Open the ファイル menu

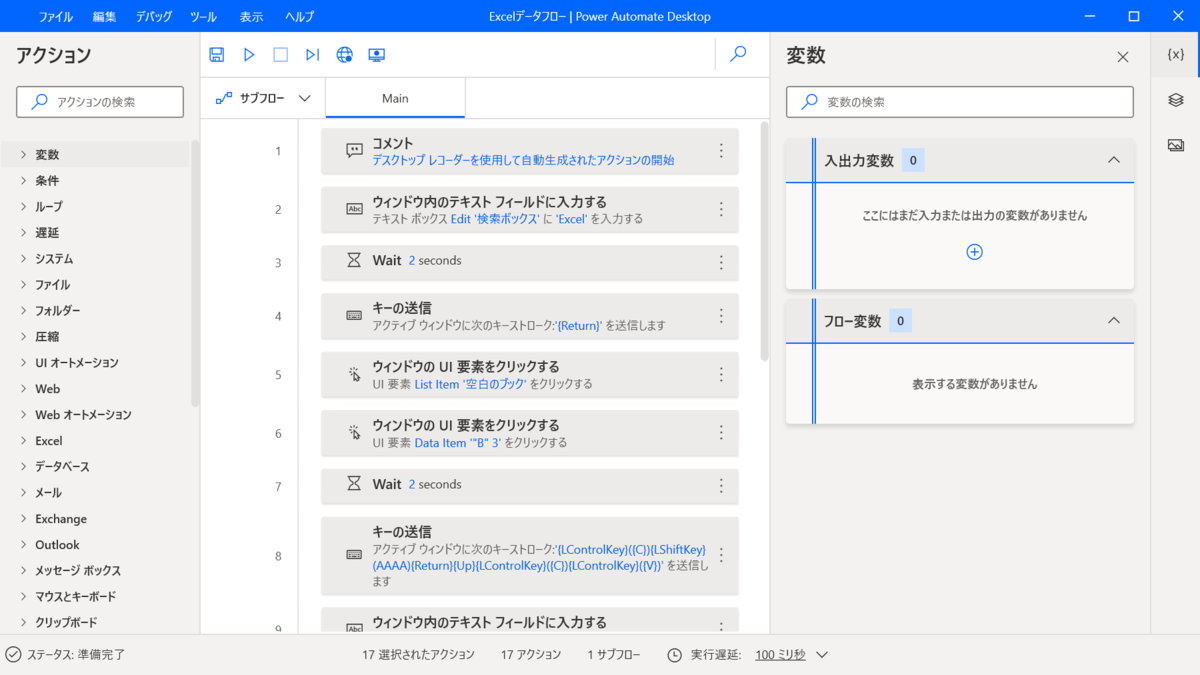click(56, 16)
